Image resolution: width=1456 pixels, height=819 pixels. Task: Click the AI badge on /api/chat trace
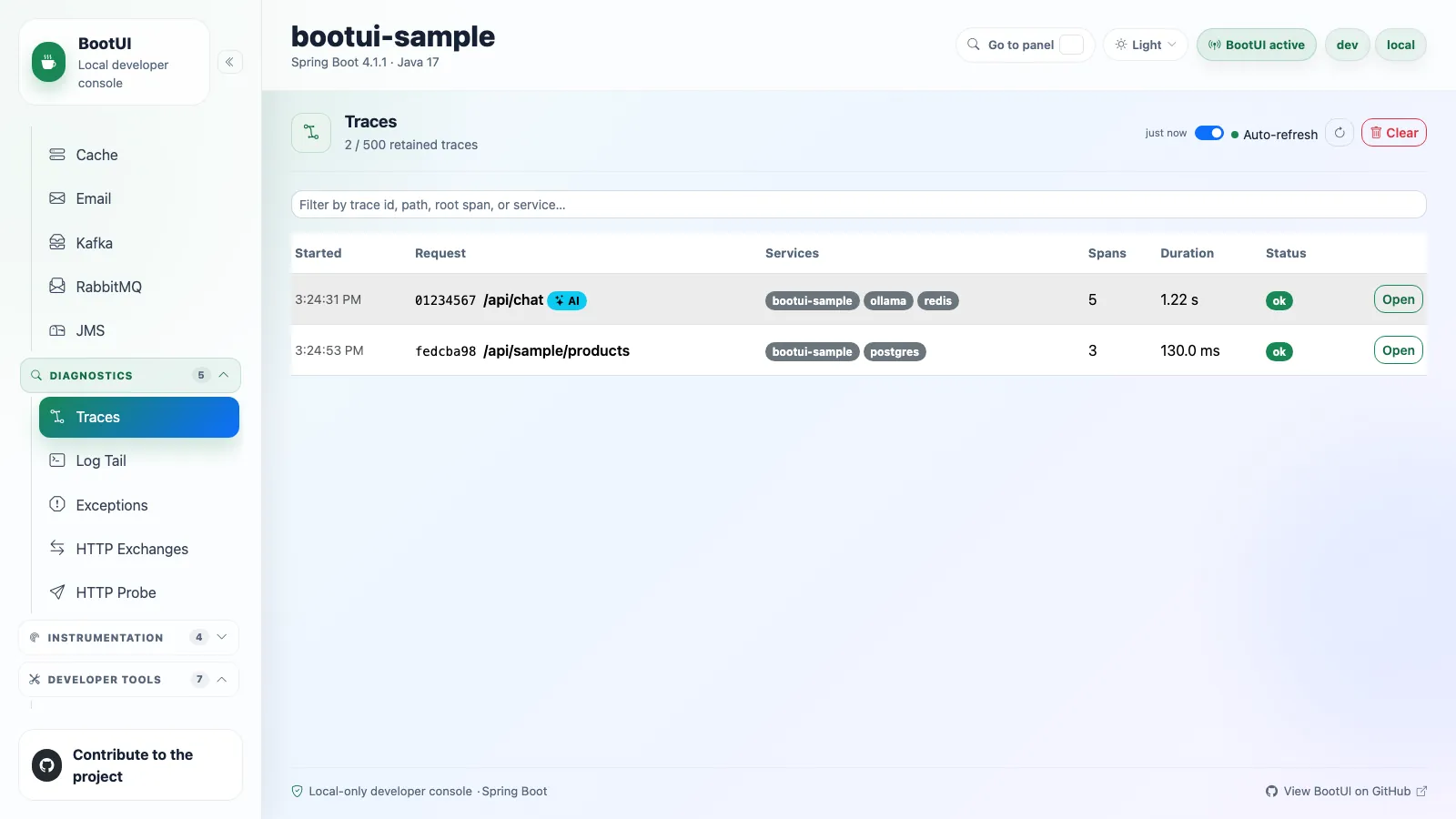click(567, 301)
